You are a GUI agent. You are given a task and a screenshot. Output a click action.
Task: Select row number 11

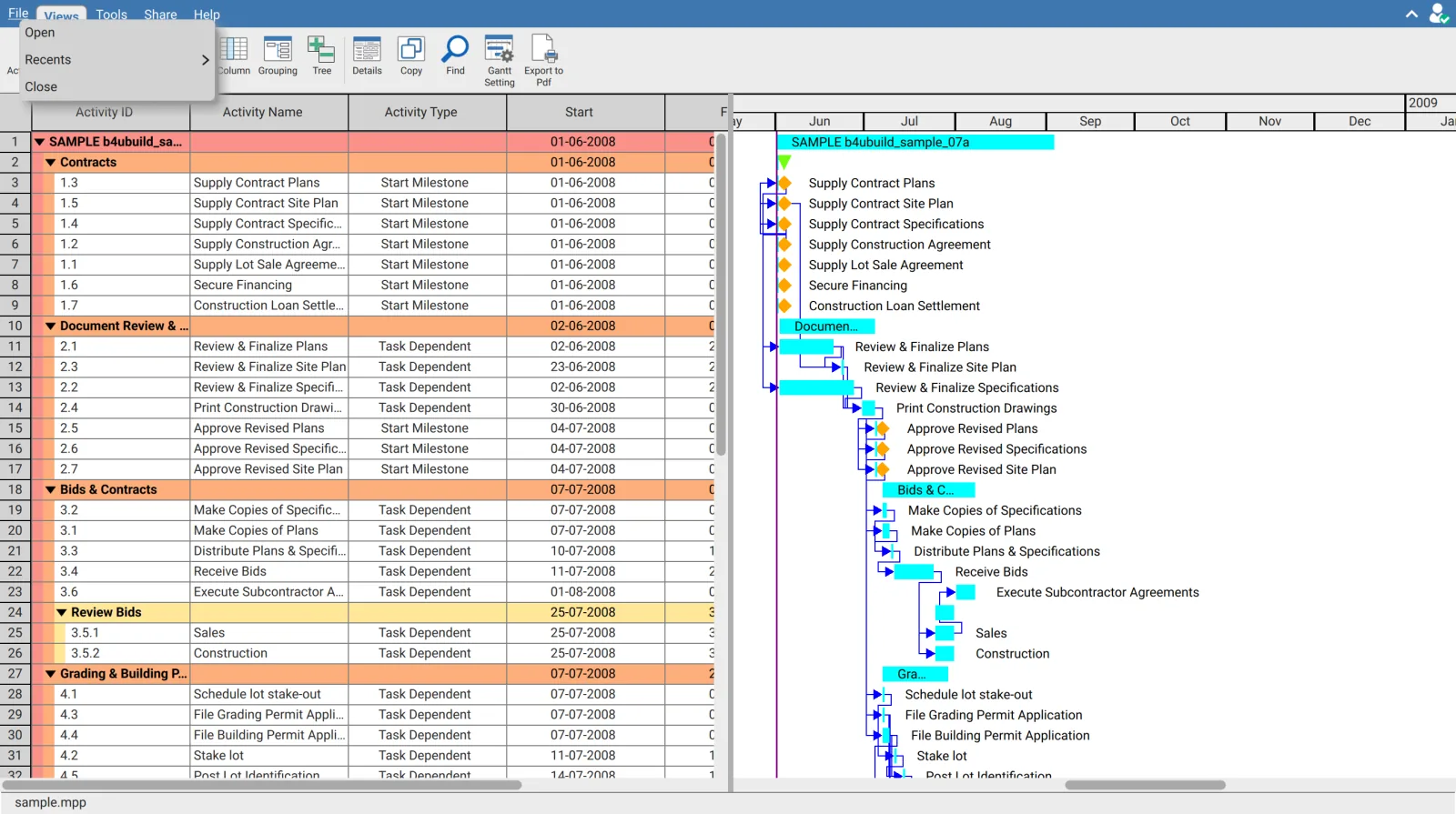[x=15, y=347]
